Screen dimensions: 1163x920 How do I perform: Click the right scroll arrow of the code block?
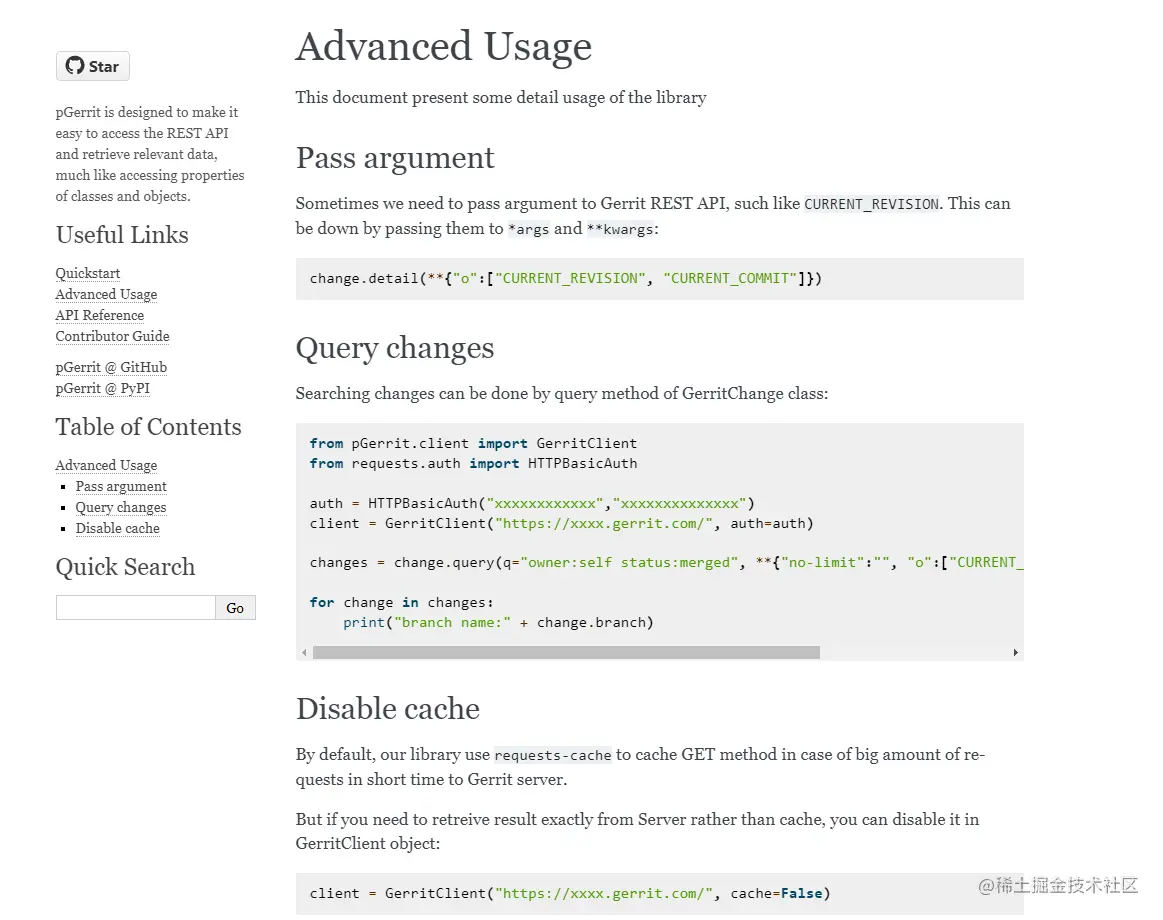(x=1016, y=652)
